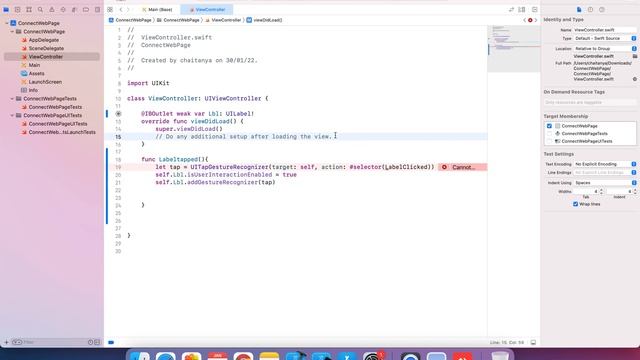Open the Debug navigator
640x360 pixels.
[x=74, y=9]
